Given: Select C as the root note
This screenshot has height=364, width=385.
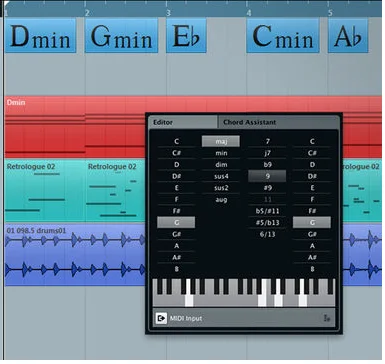Looking at the screenshot, I should 176,141.
